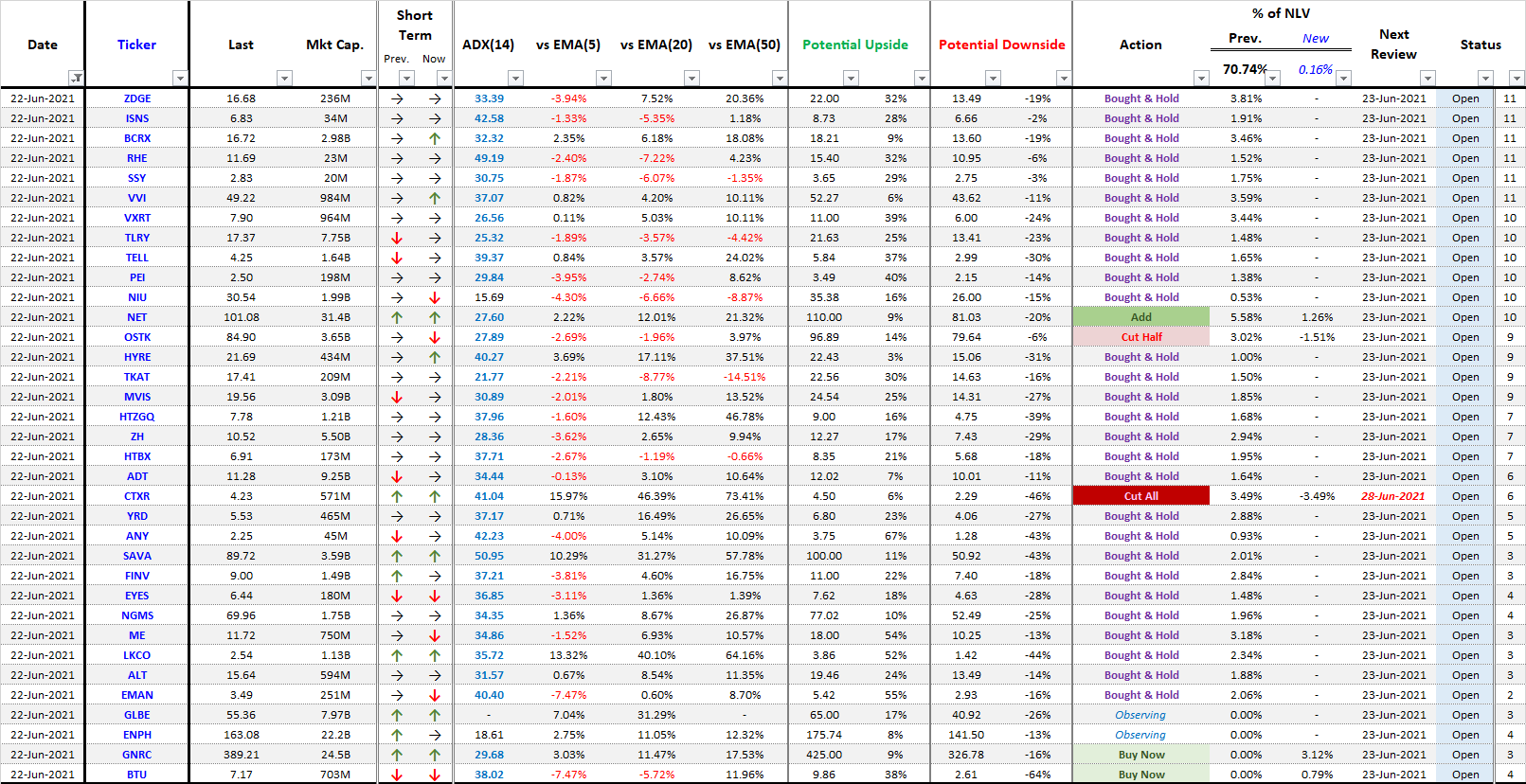Click the Now up-arrow icon in SAVA row

coord(435,556)
